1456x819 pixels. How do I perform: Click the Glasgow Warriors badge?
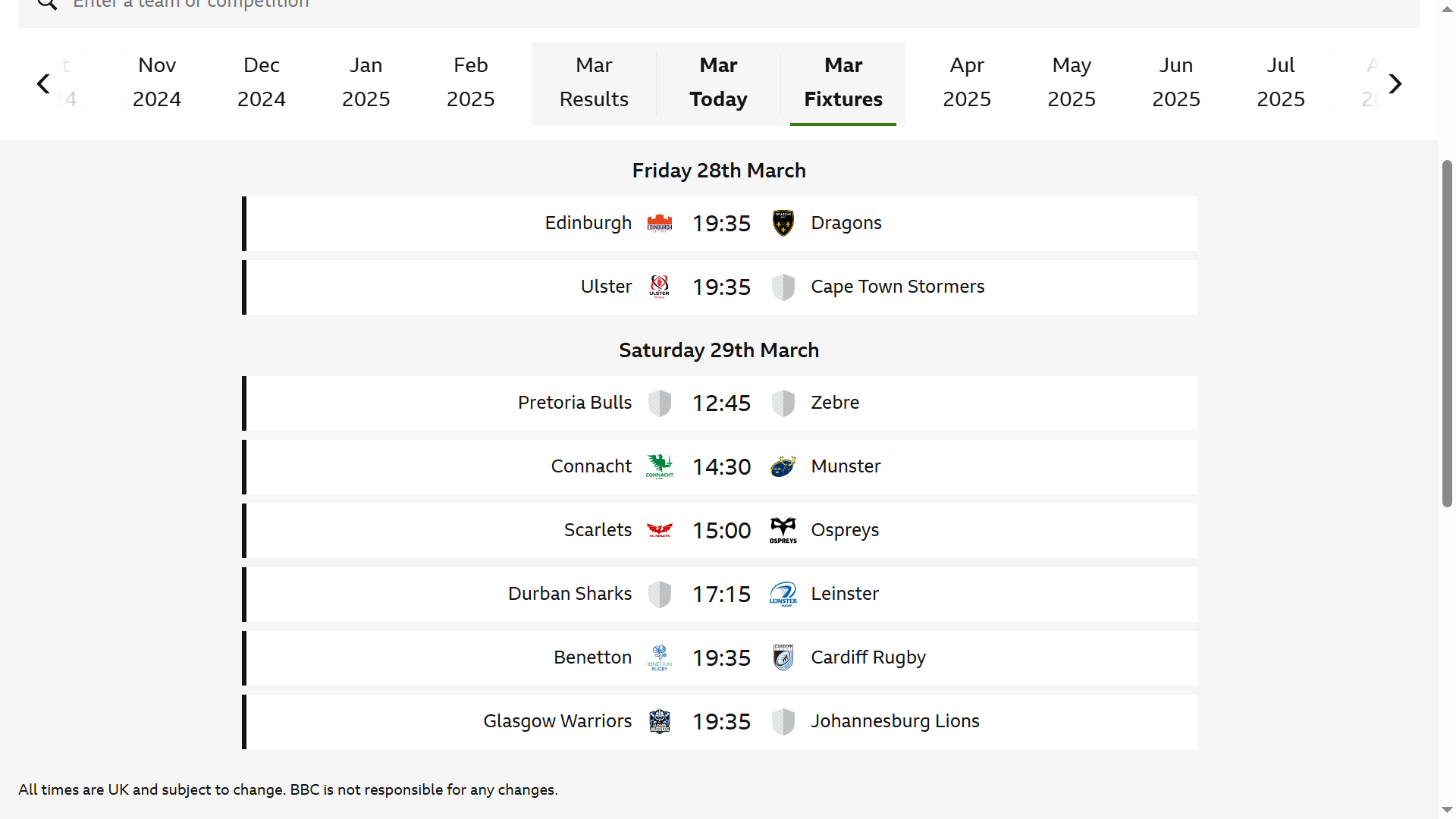coord(659,721)
